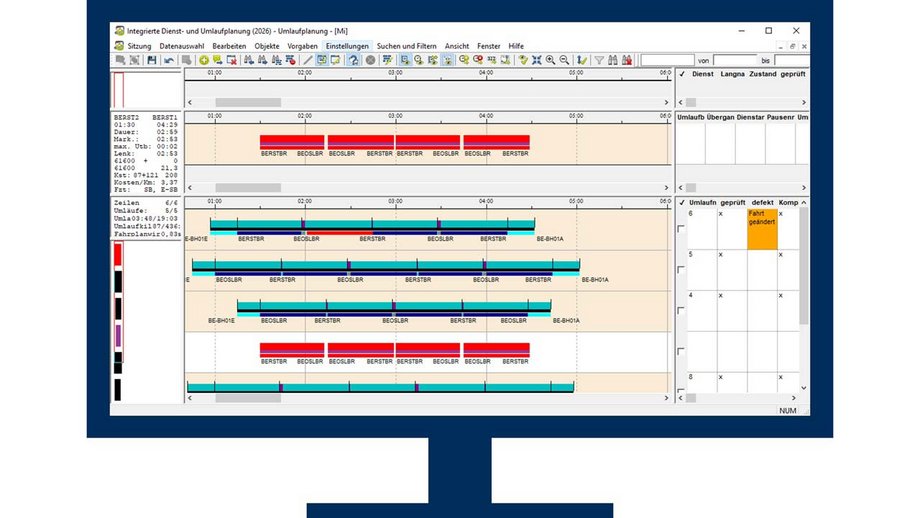
Task: Click the down arrow of Umlauf table scrollbar
Action: [x=804, y=388]
